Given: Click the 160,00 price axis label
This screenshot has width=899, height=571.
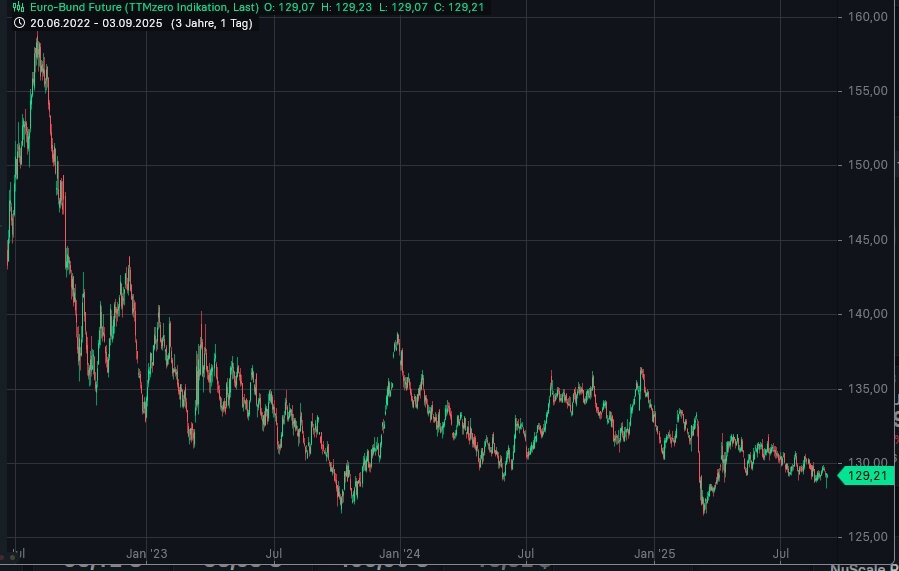Looking at the screenshot, I should 866,17.
